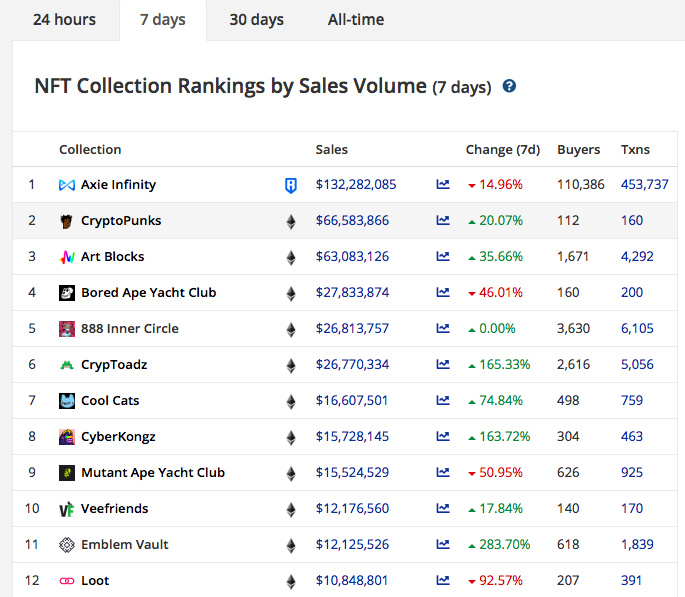Click the Ethereum icon in Art Blocks row

point(291,257)
